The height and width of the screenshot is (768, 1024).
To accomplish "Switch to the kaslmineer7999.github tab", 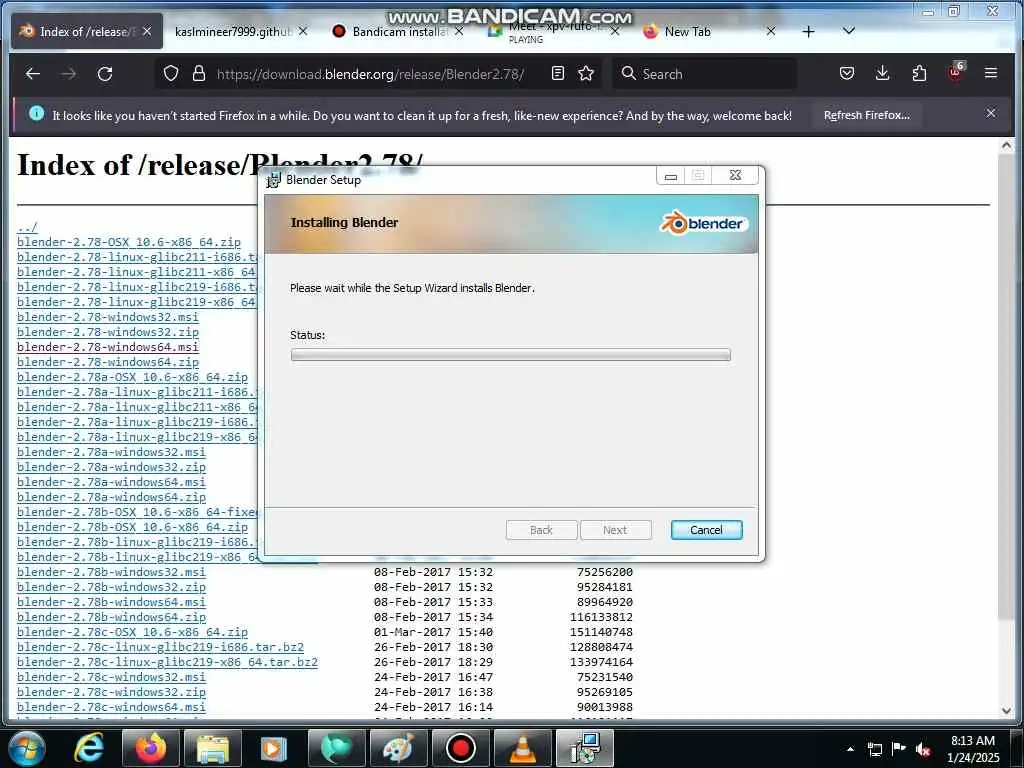I will [232, 31].
